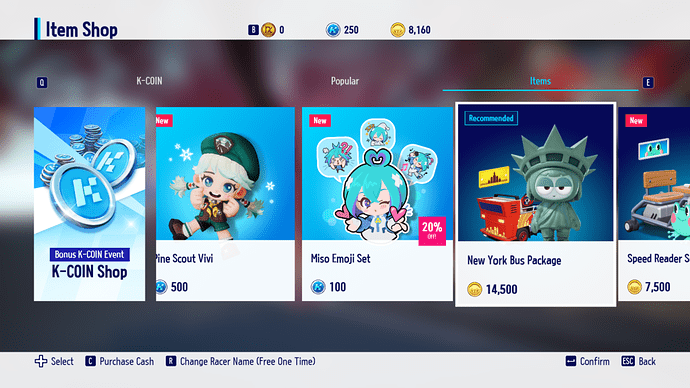The height and width of the screenshot is (388, 690).
Task: Click the ESC key Back icon
Action: (x=628, y=361)
